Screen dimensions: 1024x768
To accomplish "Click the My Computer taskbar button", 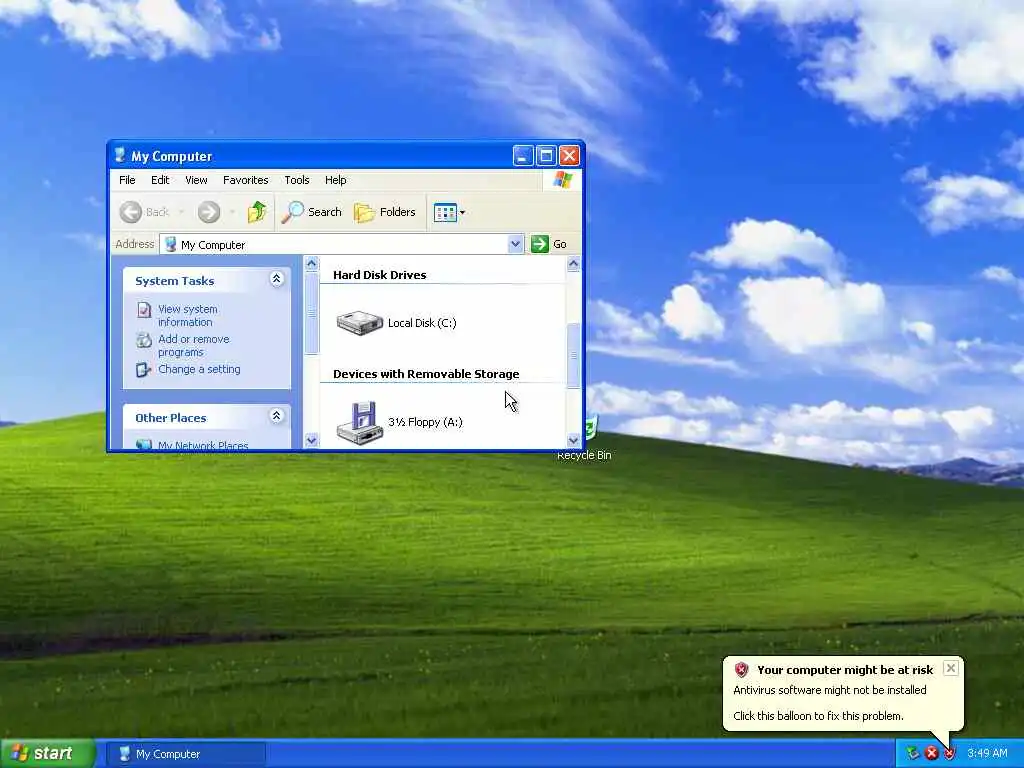I will pos(185,754).
